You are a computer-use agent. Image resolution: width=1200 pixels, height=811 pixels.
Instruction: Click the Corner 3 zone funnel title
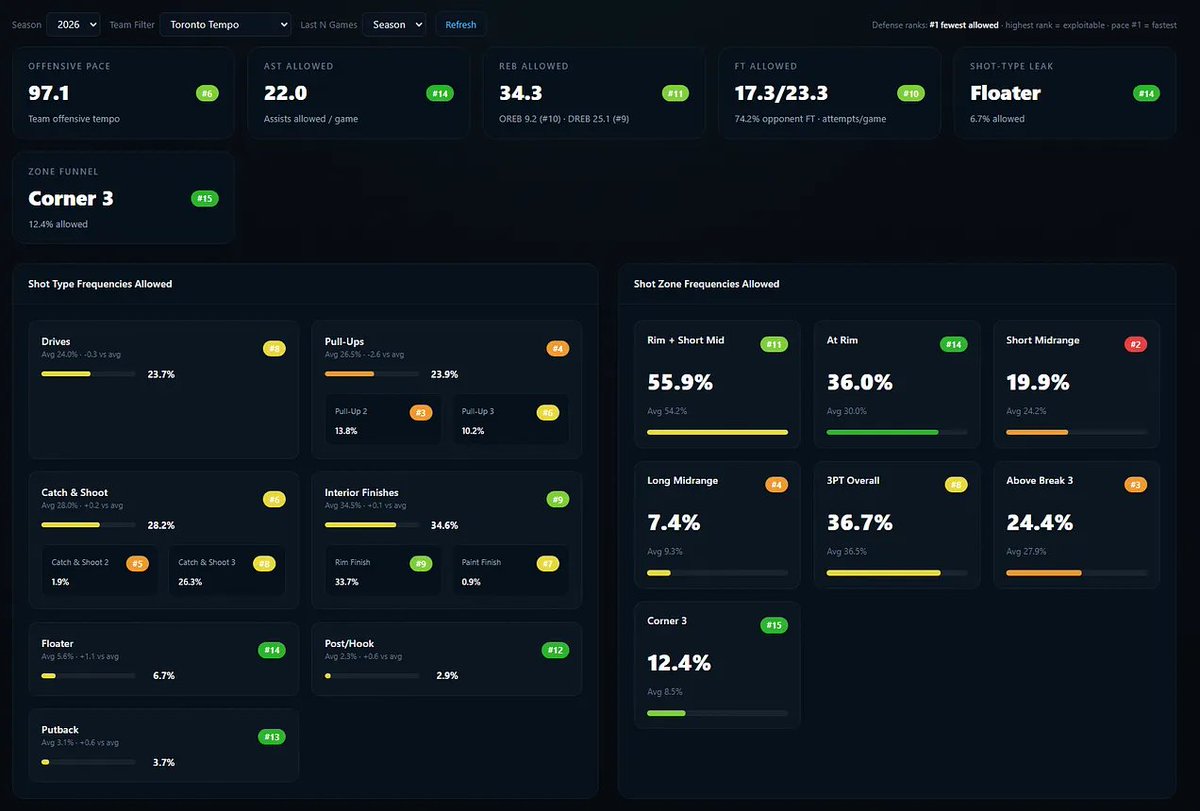click(71, 198)
